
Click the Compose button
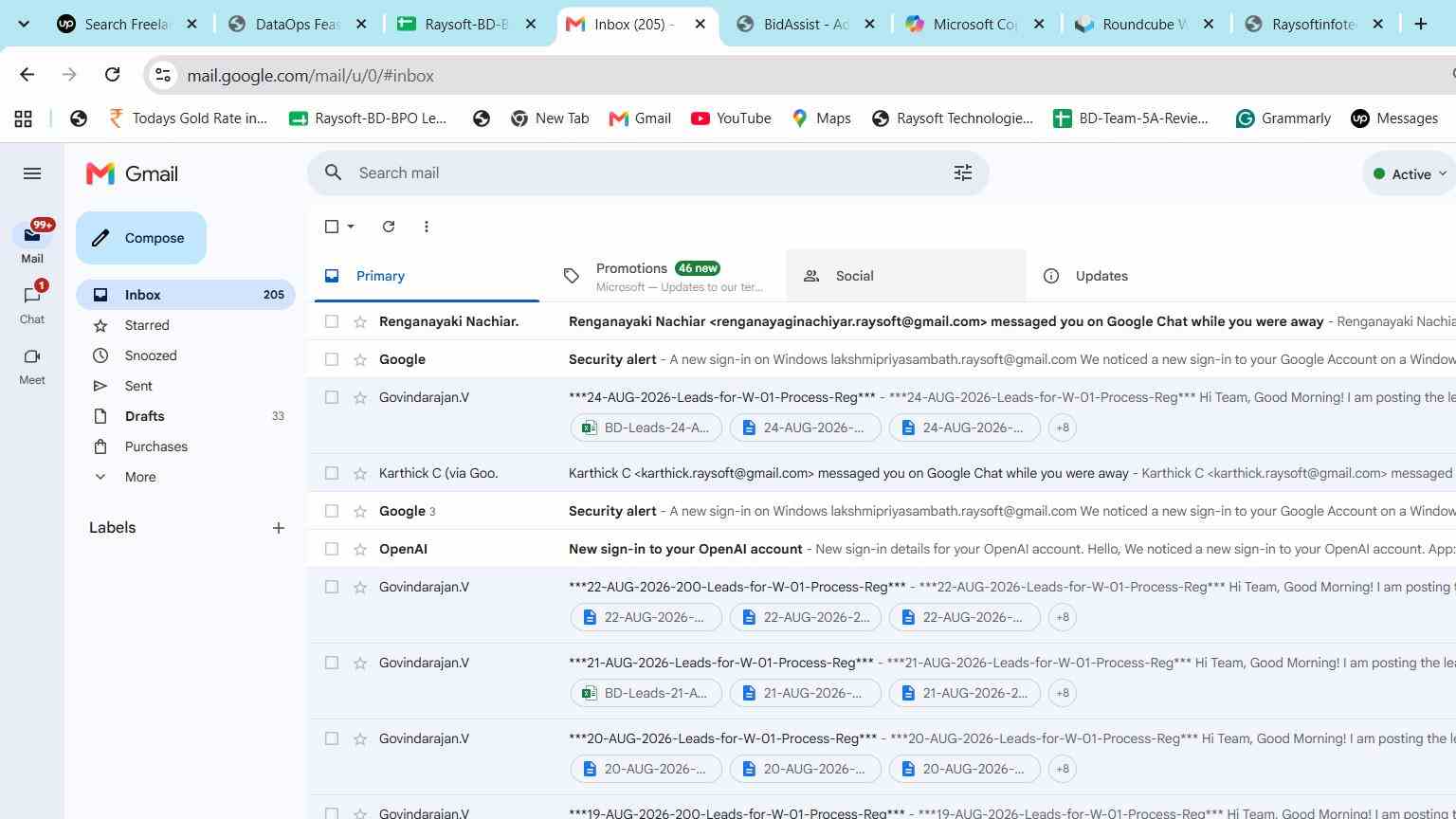click(x=141, y=238)
